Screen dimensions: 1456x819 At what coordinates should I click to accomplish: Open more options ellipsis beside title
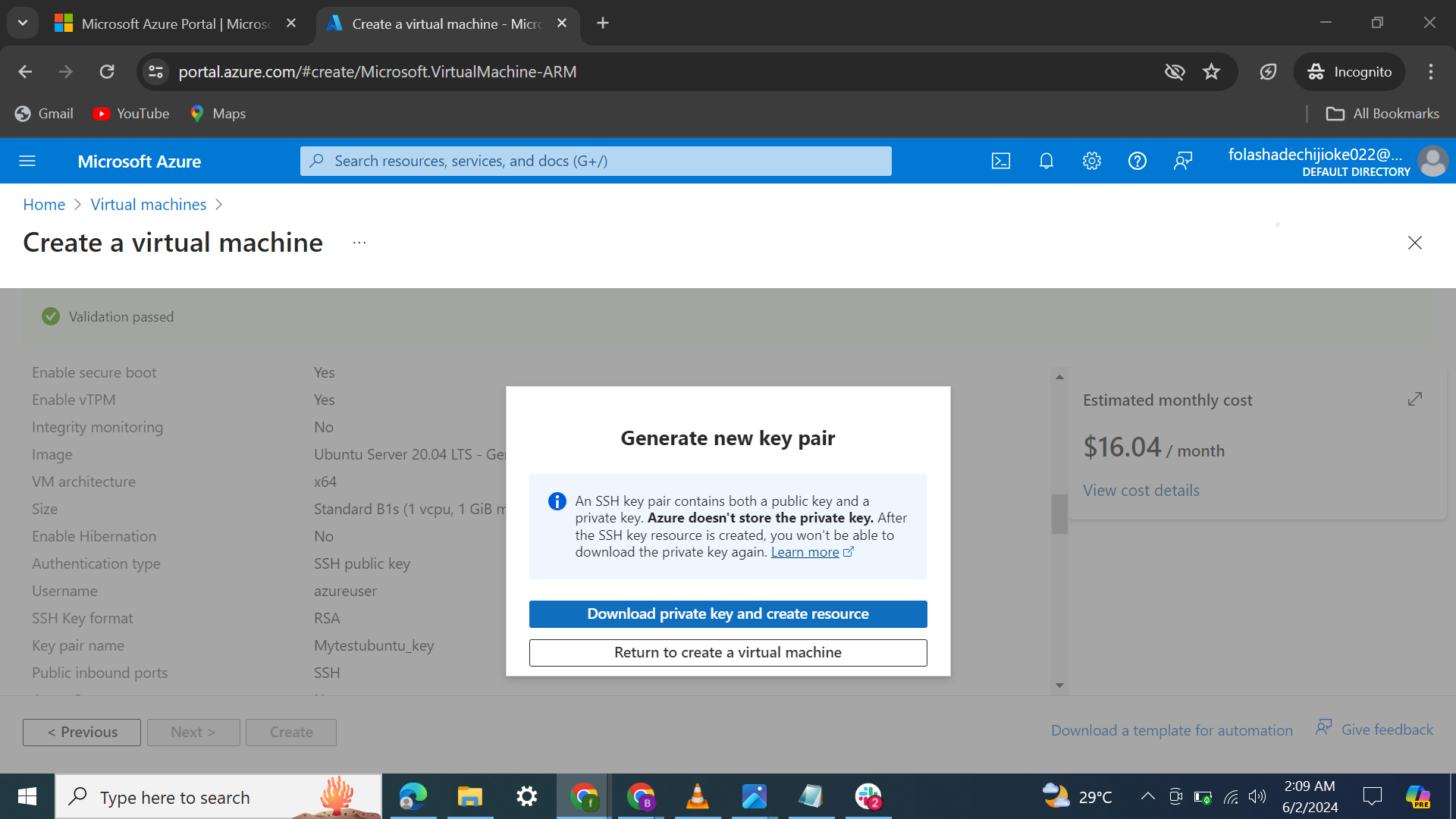359,243
